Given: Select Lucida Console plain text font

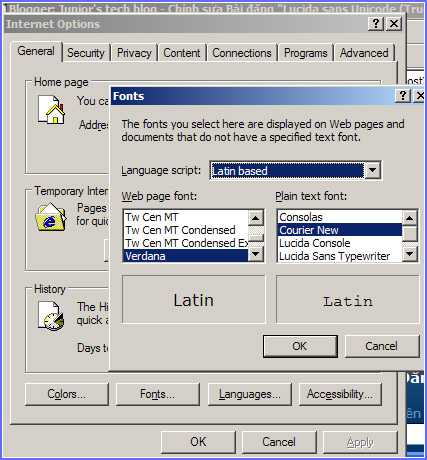Looking at the screenshot, I should pos(340,243).
